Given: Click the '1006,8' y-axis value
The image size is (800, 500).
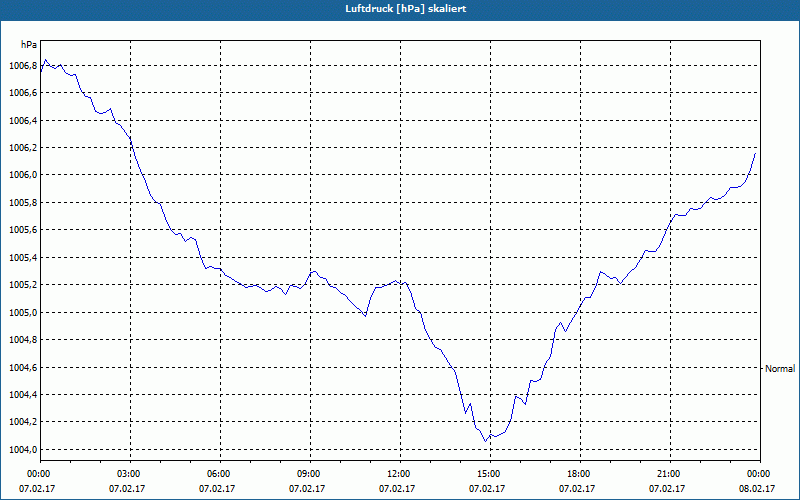Looking at the screenshot, I should [x=23, y=66].
